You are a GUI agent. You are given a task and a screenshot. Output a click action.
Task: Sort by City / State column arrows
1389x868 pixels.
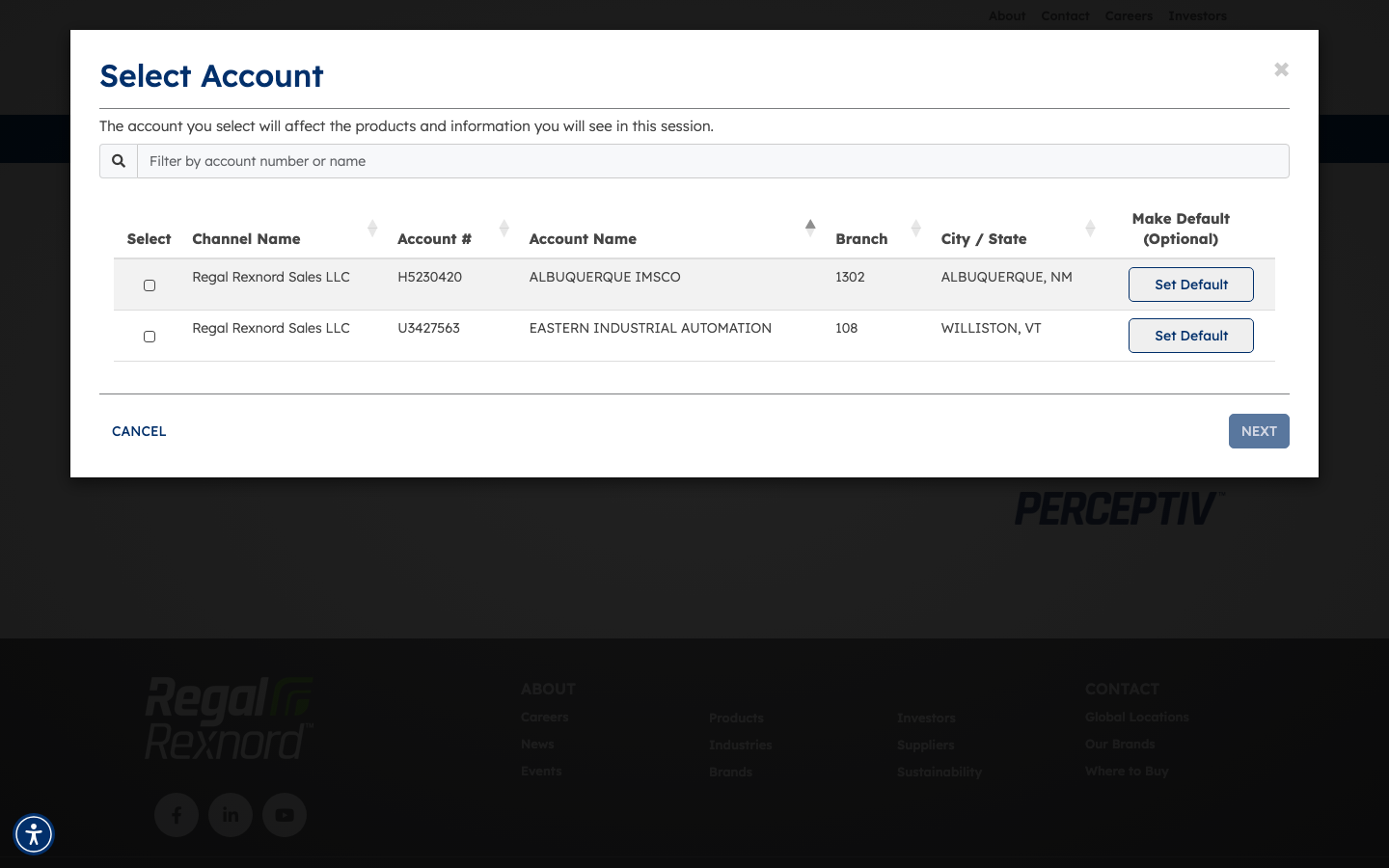[x=1090, y=229]
